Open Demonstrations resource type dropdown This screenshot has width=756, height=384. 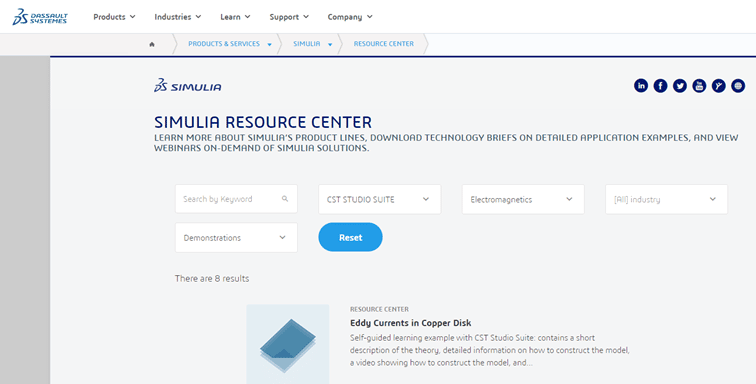236,237
